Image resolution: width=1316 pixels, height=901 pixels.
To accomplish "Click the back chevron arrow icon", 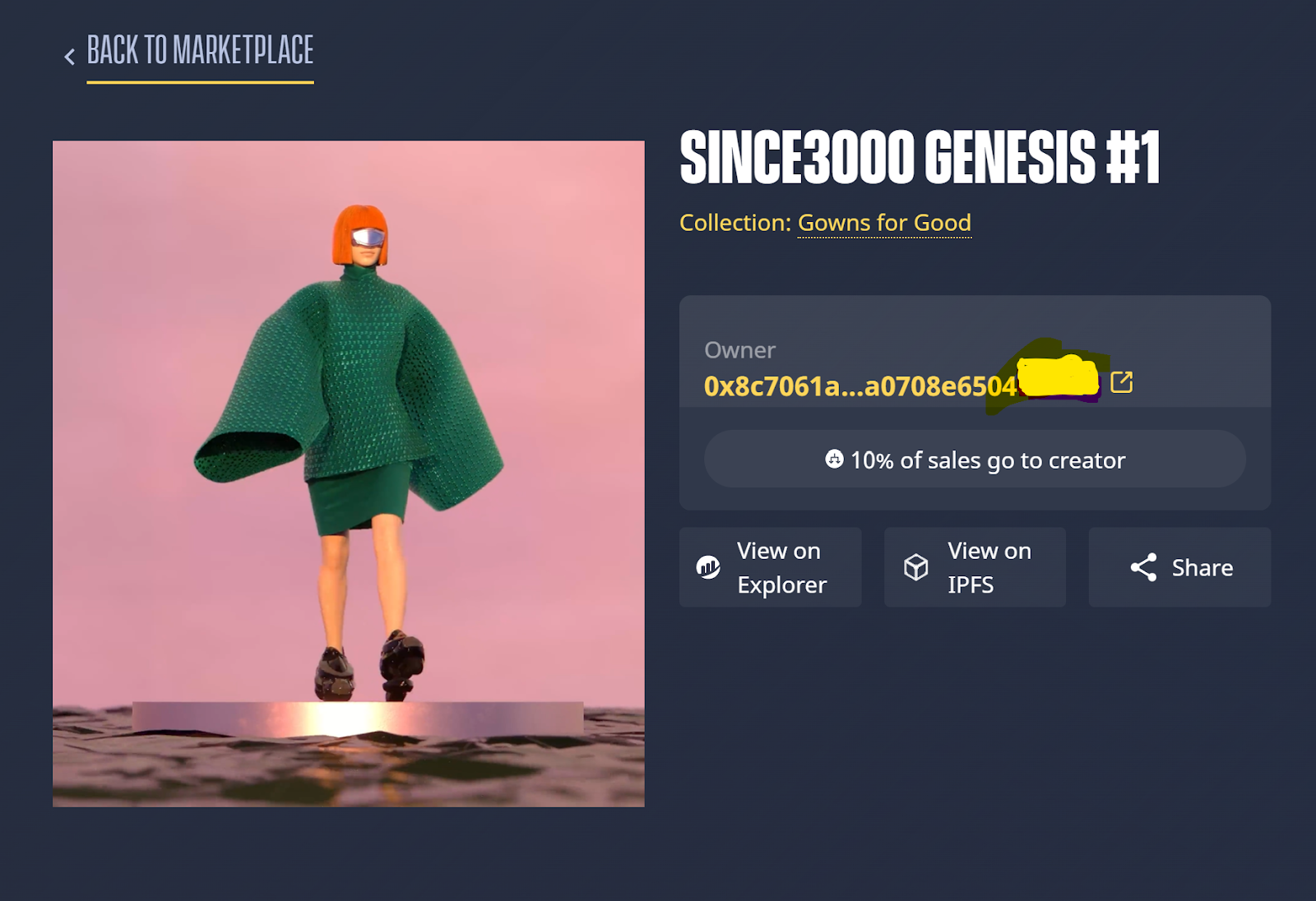I will click(69, 56).
